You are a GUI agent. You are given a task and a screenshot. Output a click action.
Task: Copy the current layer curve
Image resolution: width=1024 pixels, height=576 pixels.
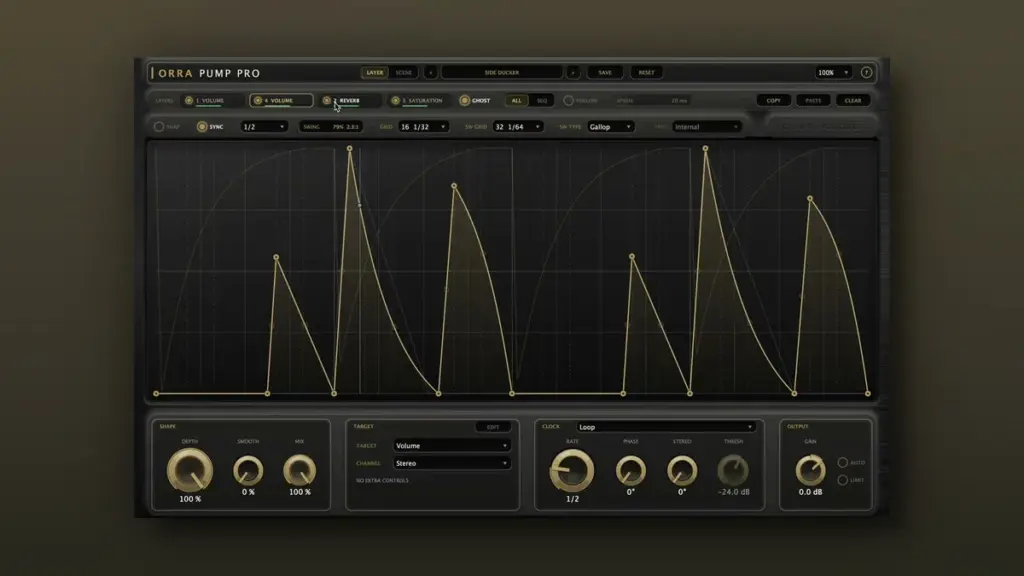[x=774, y=101]
